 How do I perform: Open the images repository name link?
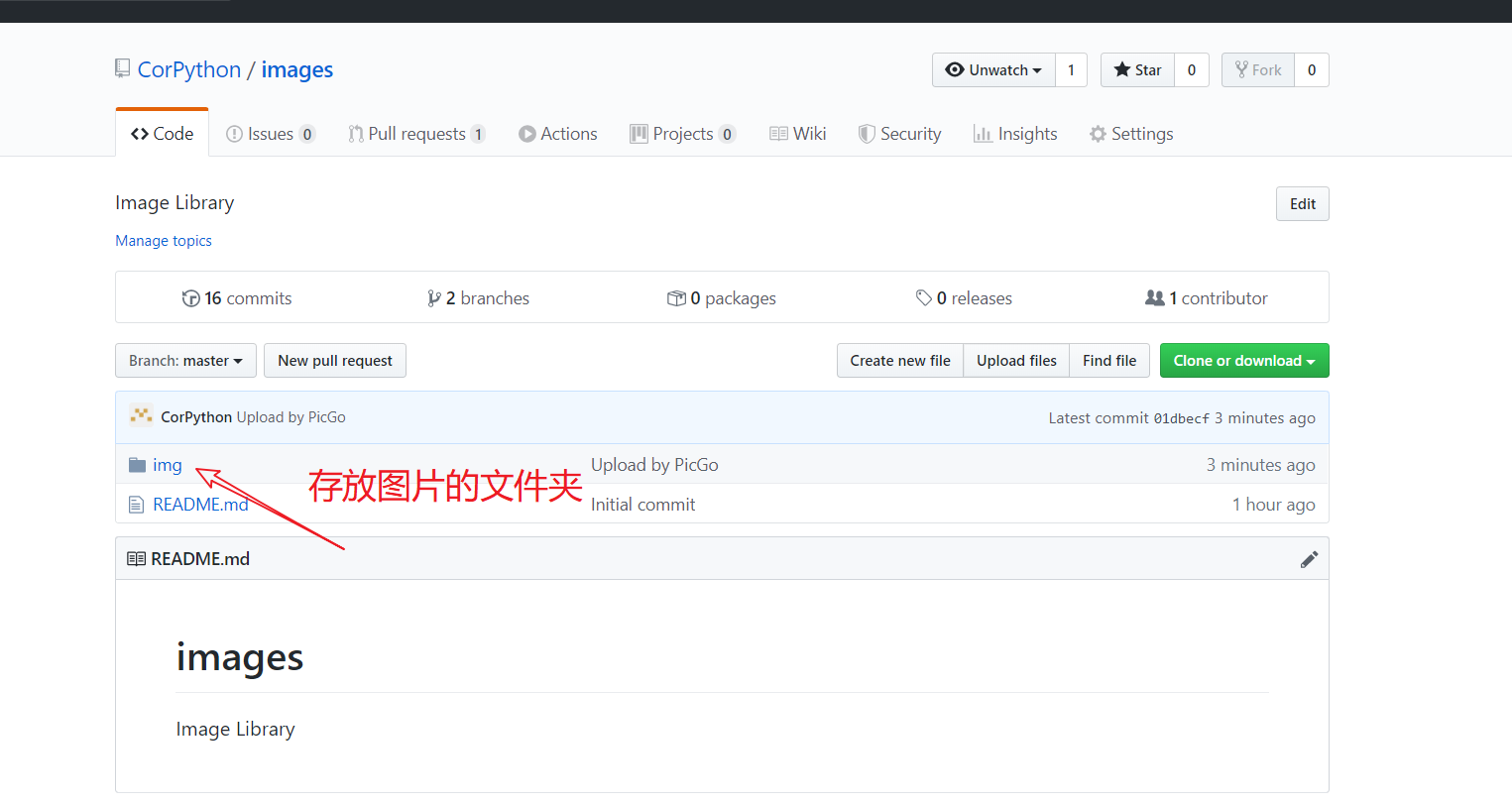click(297, 69)
